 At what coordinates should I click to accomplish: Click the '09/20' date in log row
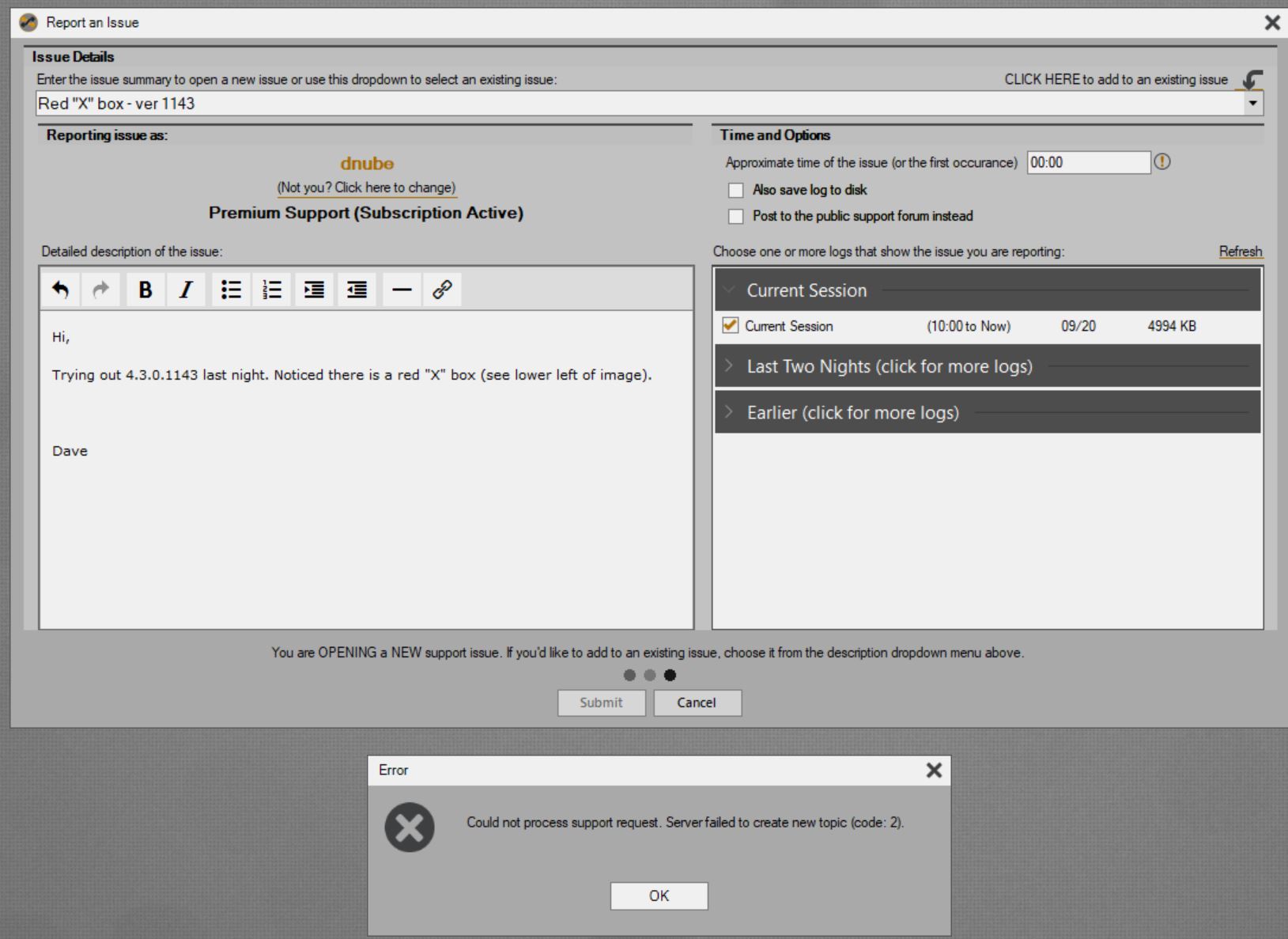point(1078,326)
